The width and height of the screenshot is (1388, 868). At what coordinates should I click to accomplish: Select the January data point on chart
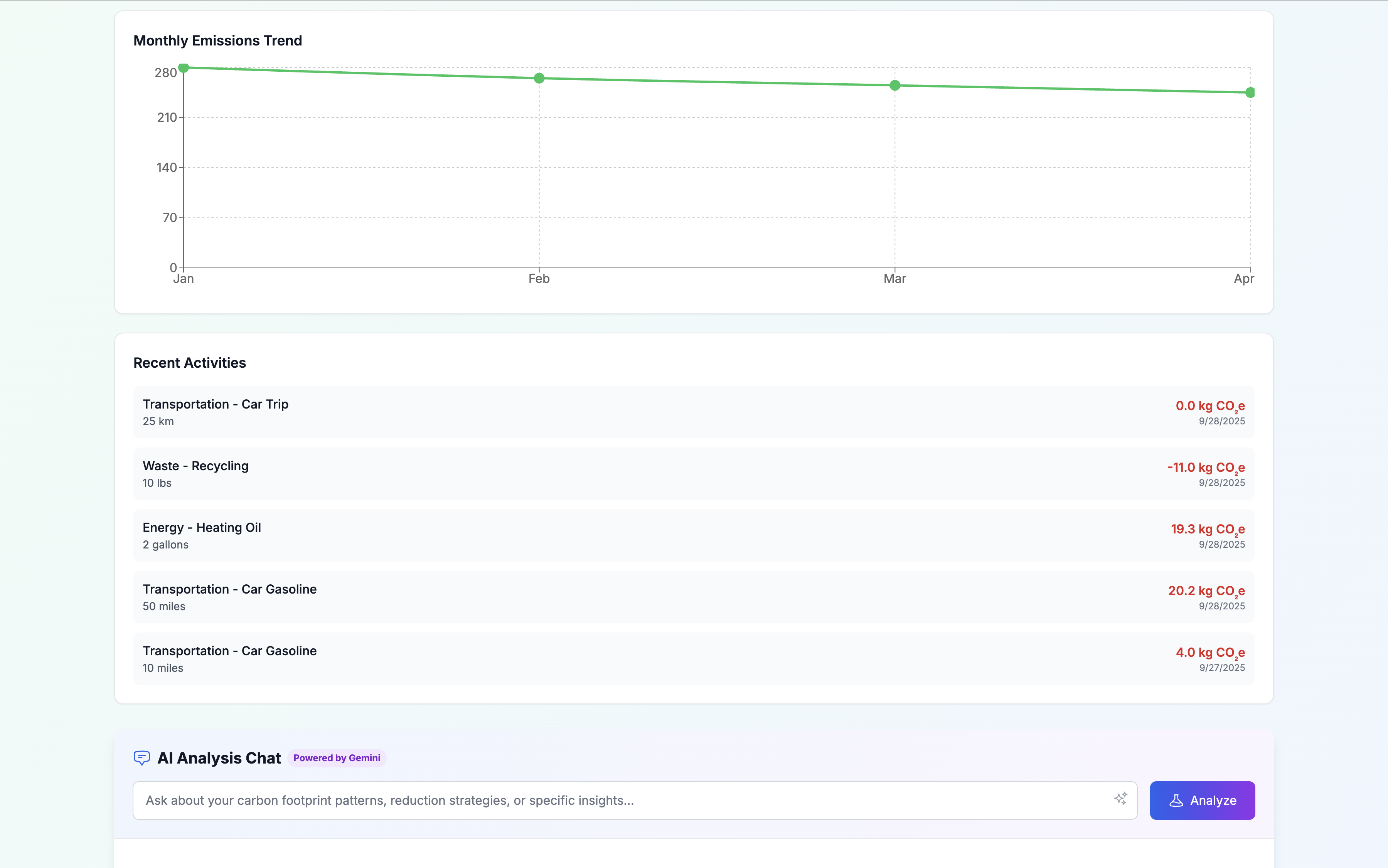(184, 68)
